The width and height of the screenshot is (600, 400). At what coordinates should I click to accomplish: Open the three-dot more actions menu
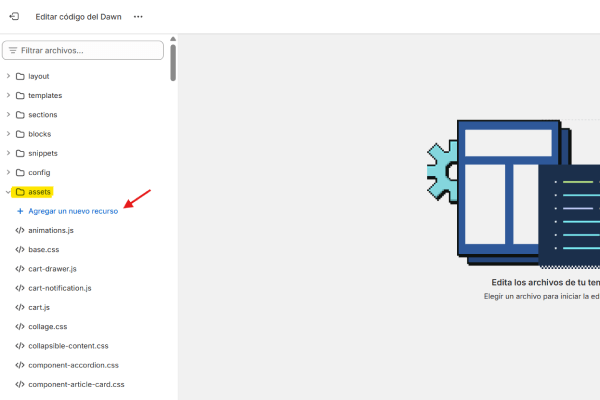138,17
